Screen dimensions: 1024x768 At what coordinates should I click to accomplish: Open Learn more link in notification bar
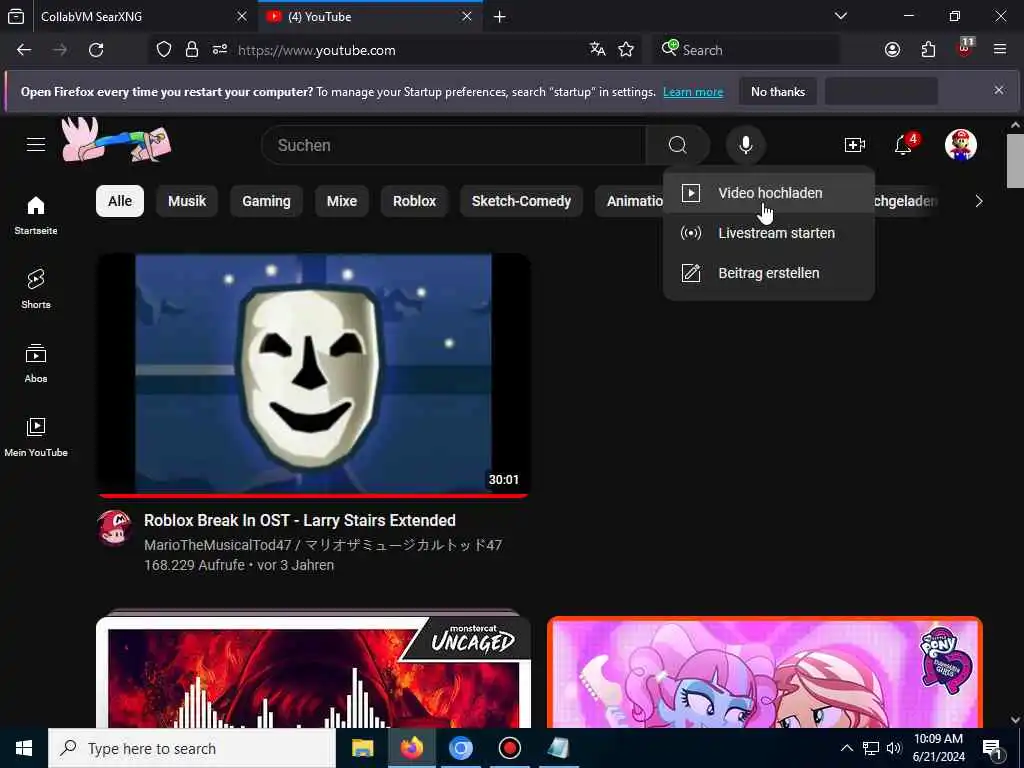pyautogui.click(x=693, y=92)
